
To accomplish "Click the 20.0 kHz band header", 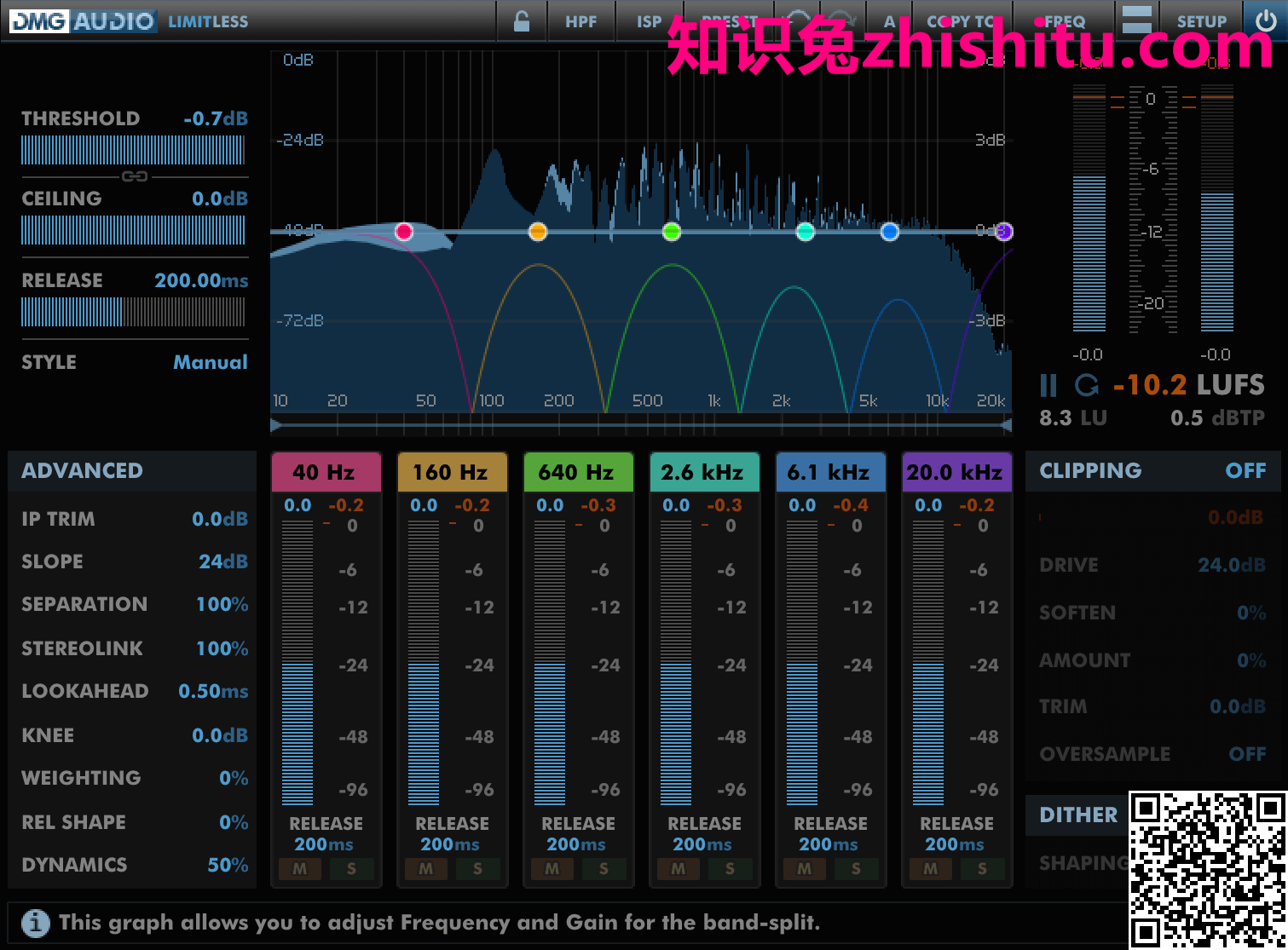I will [x=956, y=472].
